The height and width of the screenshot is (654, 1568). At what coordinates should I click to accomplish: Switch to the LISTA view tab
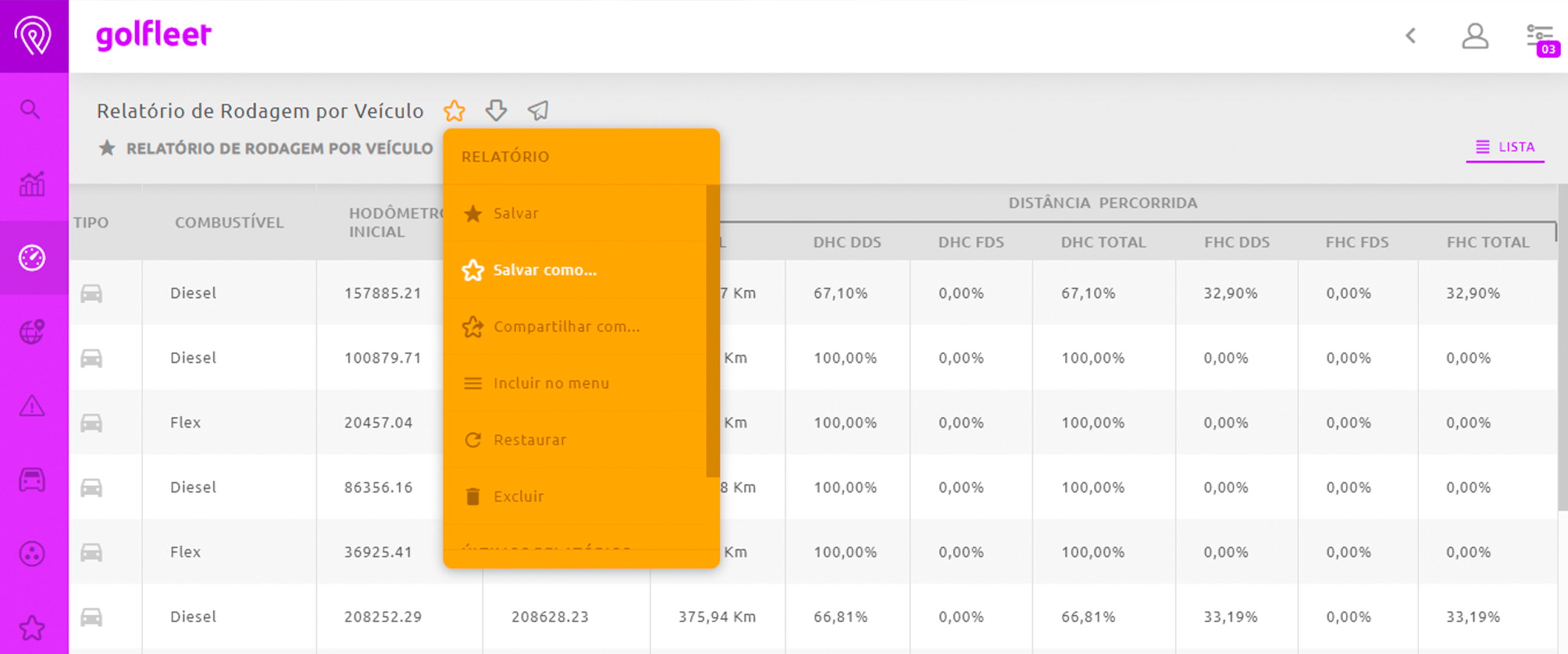[x=1505, y=147]
